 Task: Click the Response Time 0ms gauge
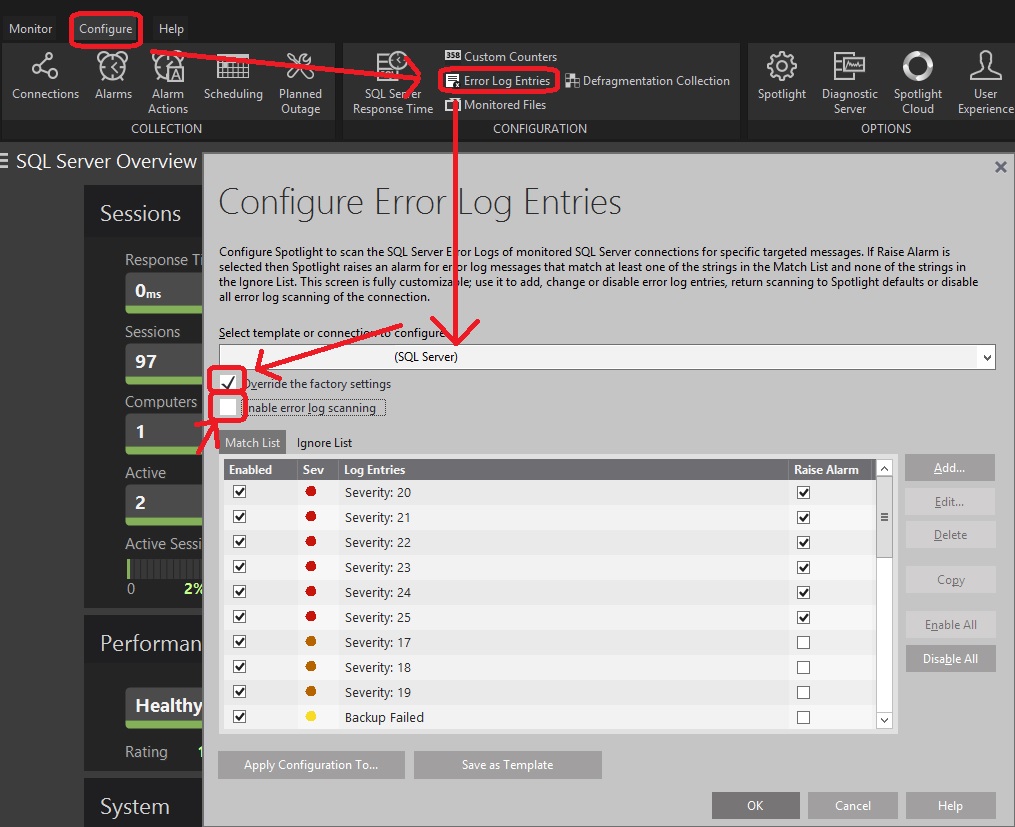tap(164, 291)
